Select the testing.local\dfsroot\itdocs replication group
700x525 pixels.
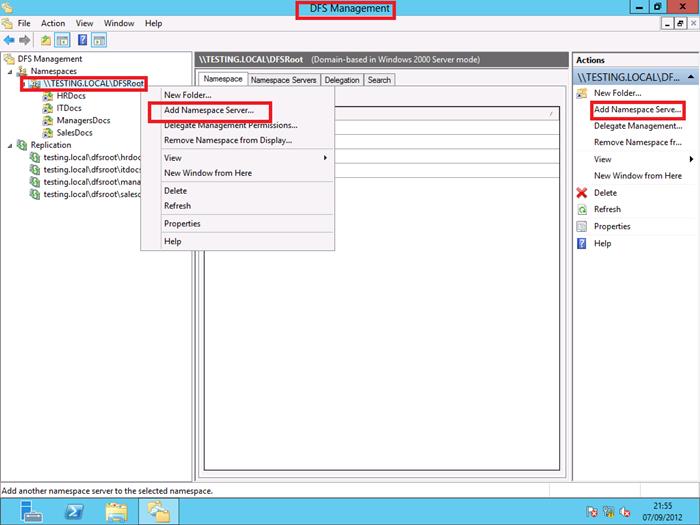point(92,170)
